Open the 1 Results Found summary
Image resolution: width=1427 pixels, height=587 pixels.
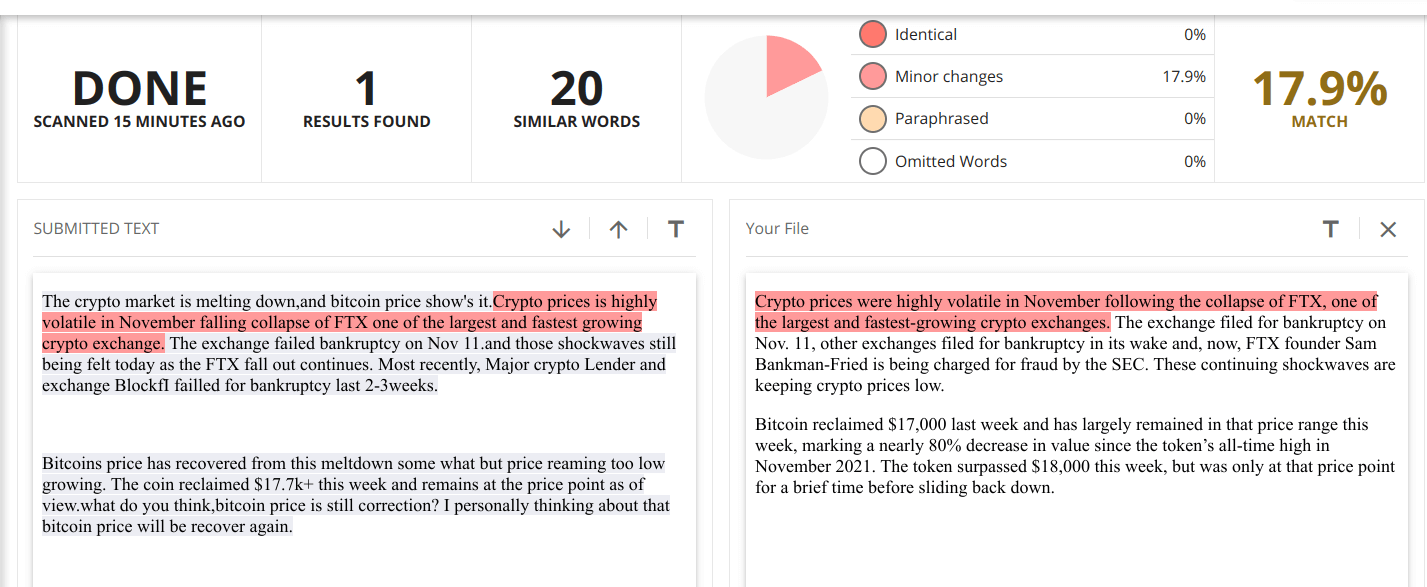click(x=367, y=99)
